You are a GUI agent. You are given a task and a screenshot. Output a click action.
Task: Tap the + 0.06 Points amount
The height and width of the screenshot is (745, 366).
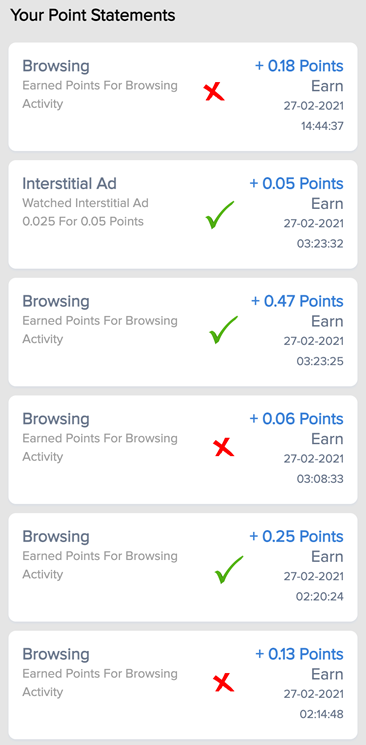click(297, 419)
